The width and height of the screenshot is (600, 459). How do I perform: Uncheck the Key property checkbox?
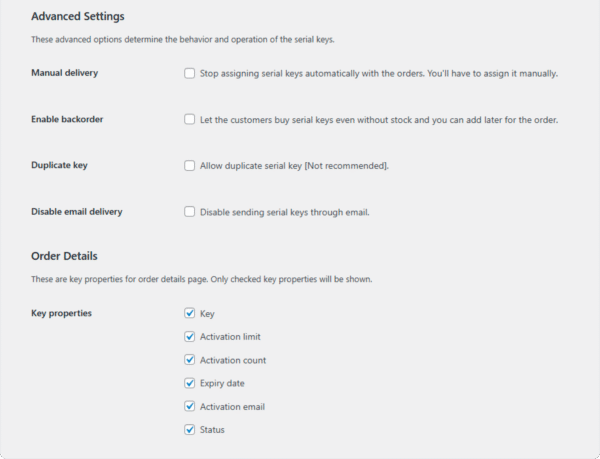(190, 314)
